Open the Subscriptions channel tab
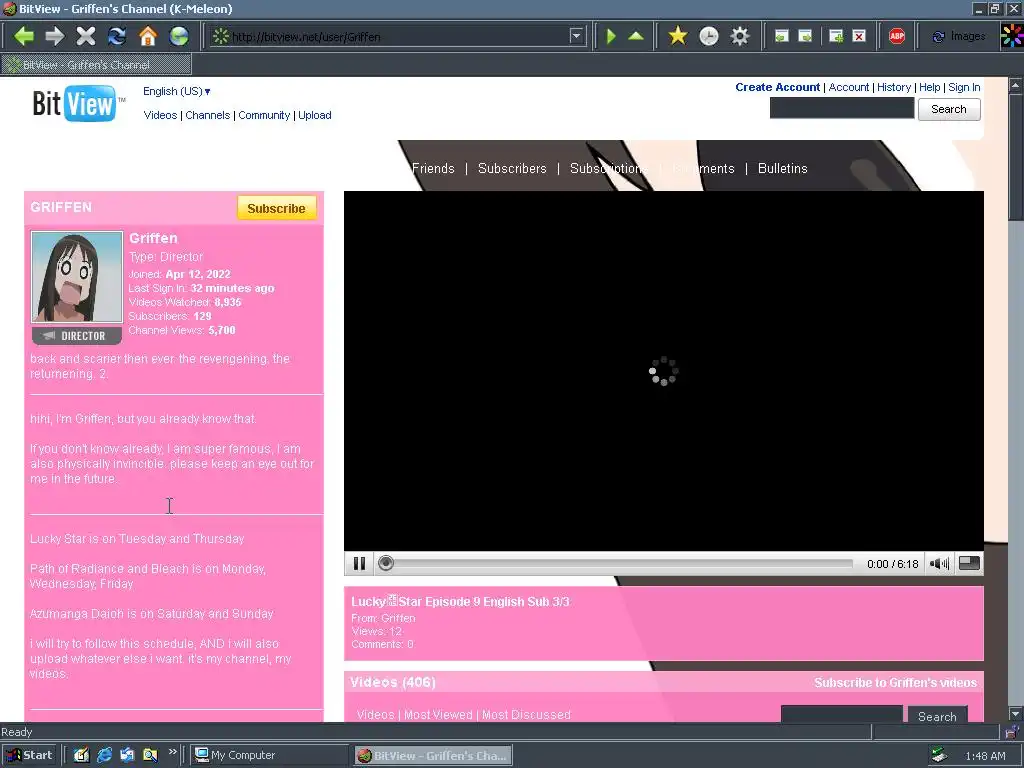The width and height of the screenshot is (1024, 768). [609, 168]
